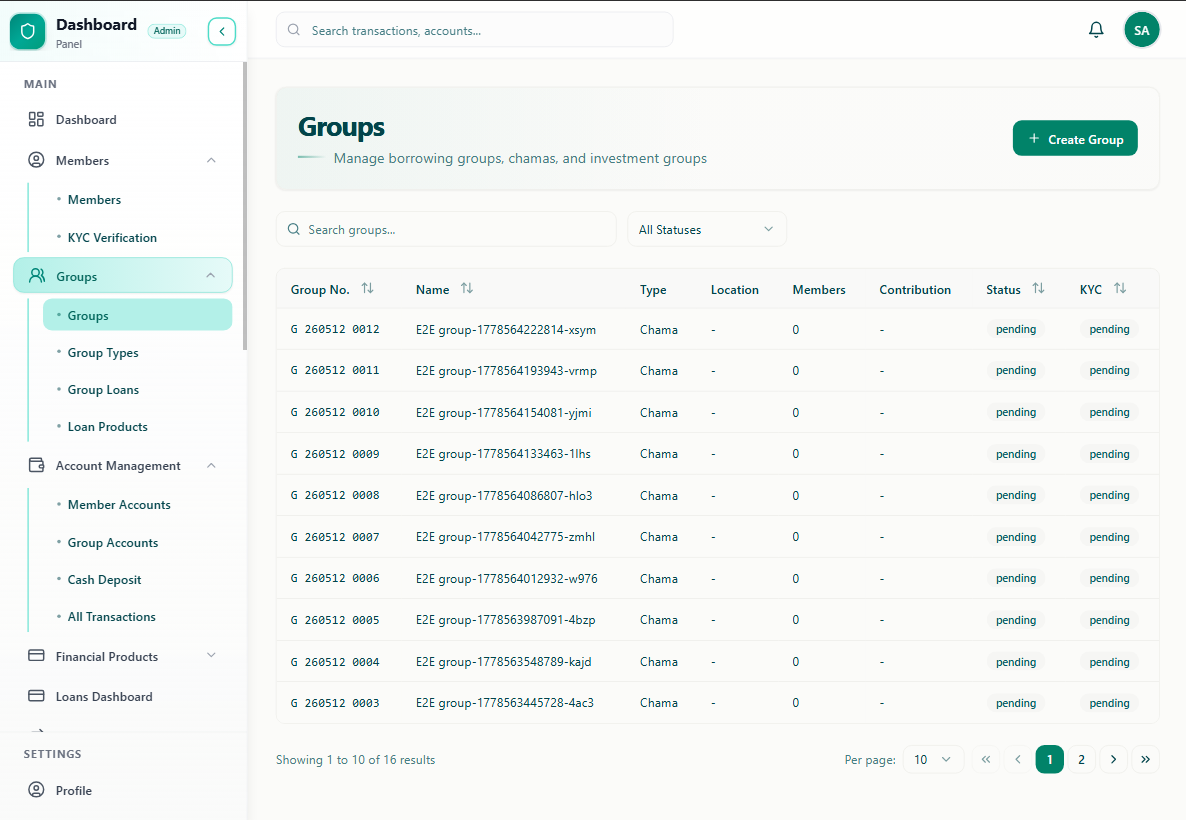The height and width of the screenshot is (820, 1186).
Task: Click the sidebar vertical scrollbar
Action: coord(244,207)
